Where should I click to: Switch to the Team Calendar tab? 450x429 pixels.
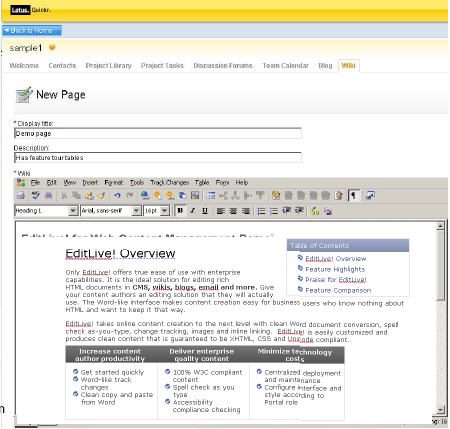pos(286,65)
